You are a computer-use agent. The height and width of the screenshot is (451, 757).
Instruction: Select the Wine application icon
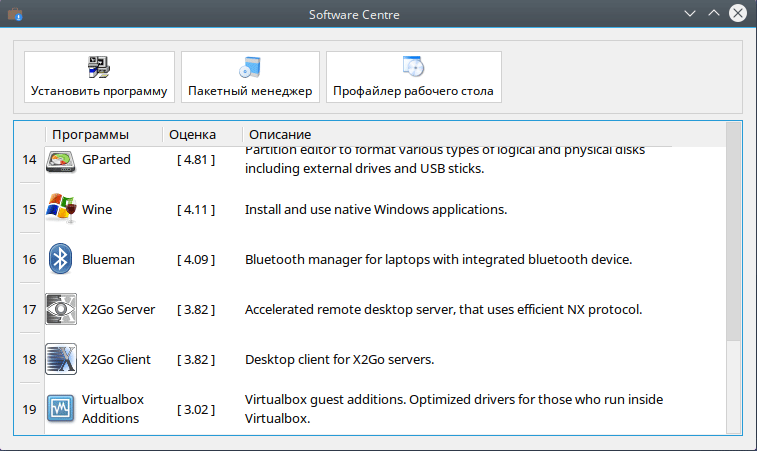61,210
